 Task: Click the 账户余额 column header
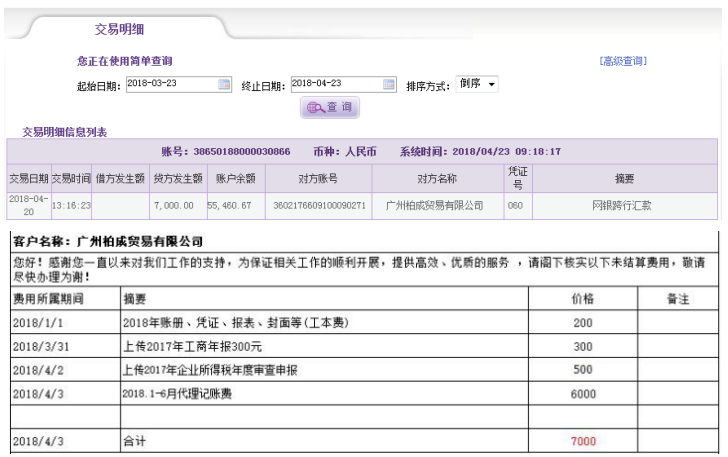point(236,178)
